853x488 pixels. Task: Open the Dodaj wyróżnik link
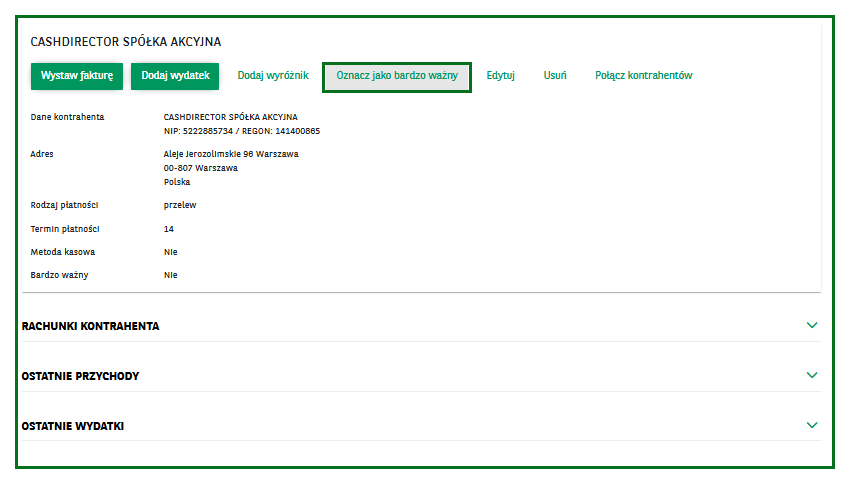[273, 76]
